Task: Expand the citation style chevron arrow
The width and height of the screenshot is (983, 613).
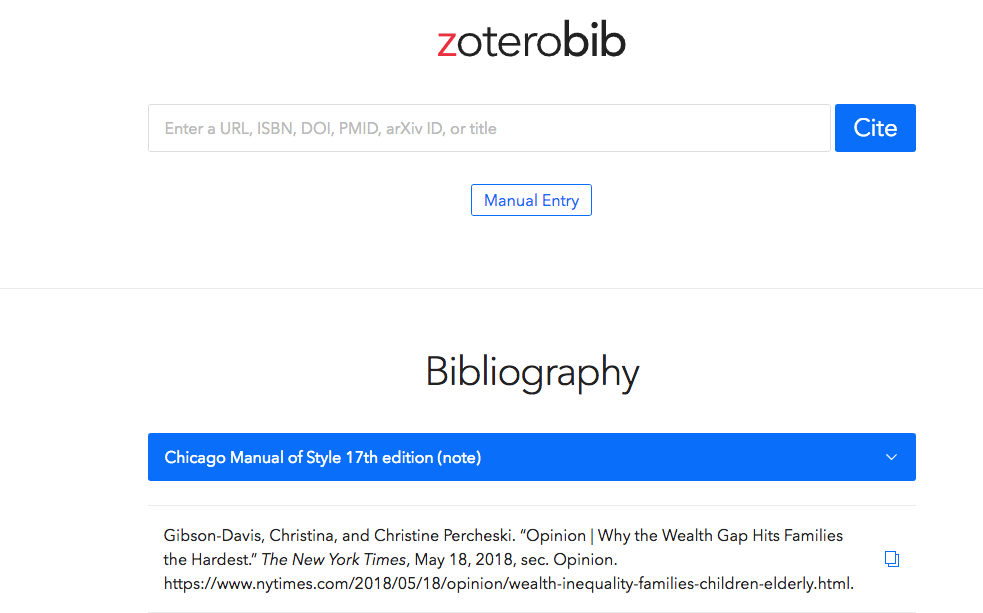Action: (891, 457)
